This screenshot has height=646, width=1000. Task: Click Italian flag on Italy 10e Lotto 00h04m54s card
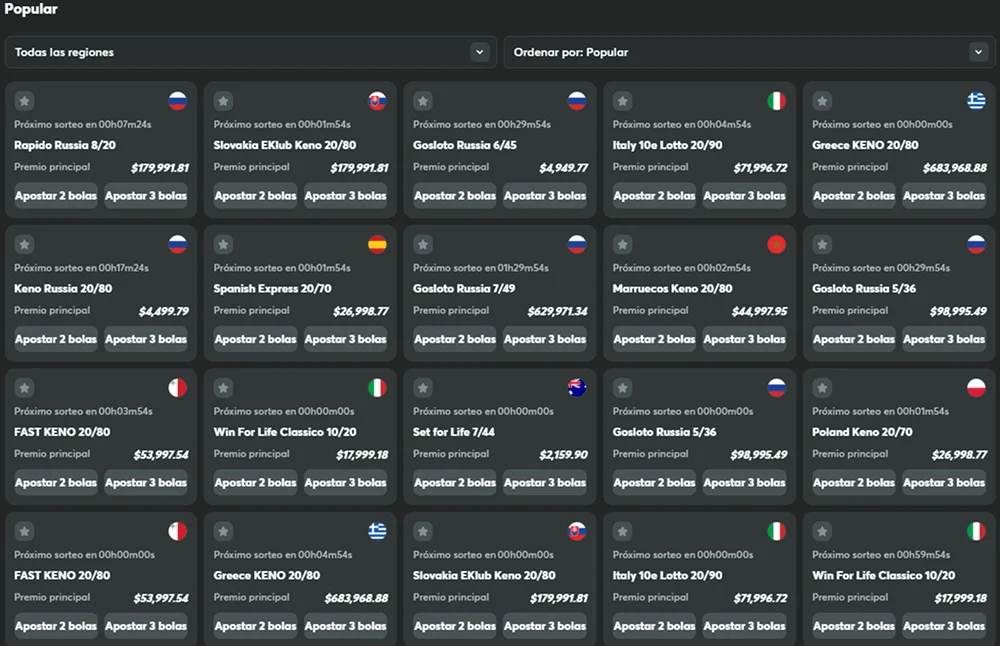(x=777, y=101)
